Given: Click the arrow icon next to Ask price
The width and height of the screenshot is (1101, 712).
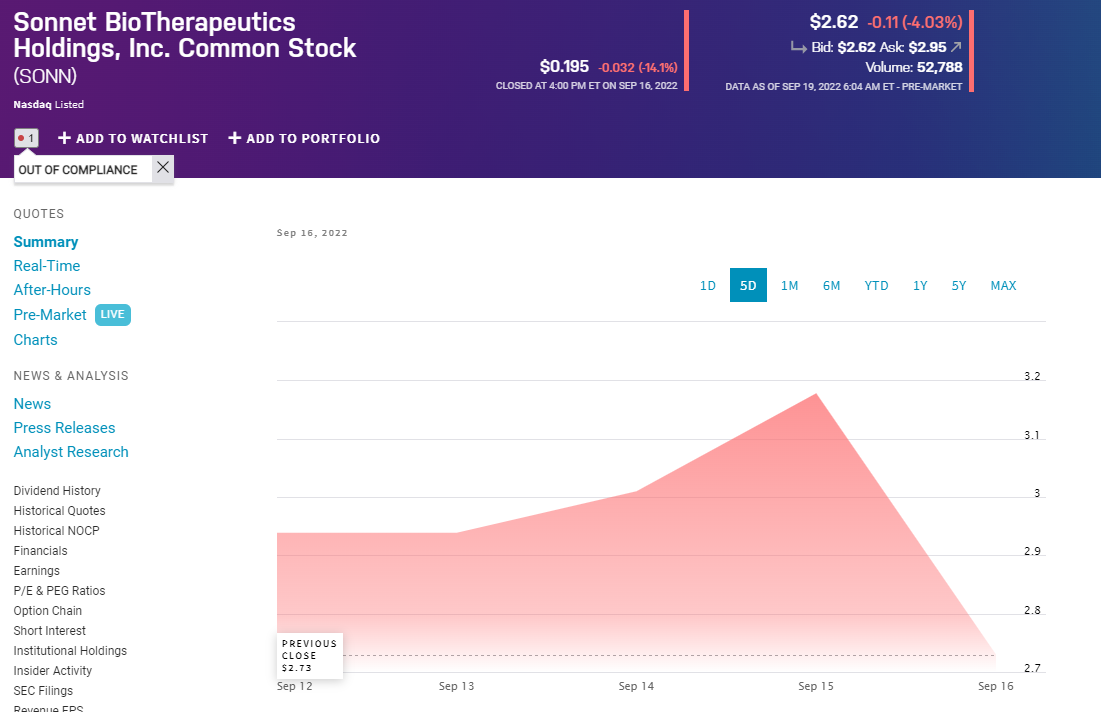Looking at the screenshot, I should (x=956, y=47).
